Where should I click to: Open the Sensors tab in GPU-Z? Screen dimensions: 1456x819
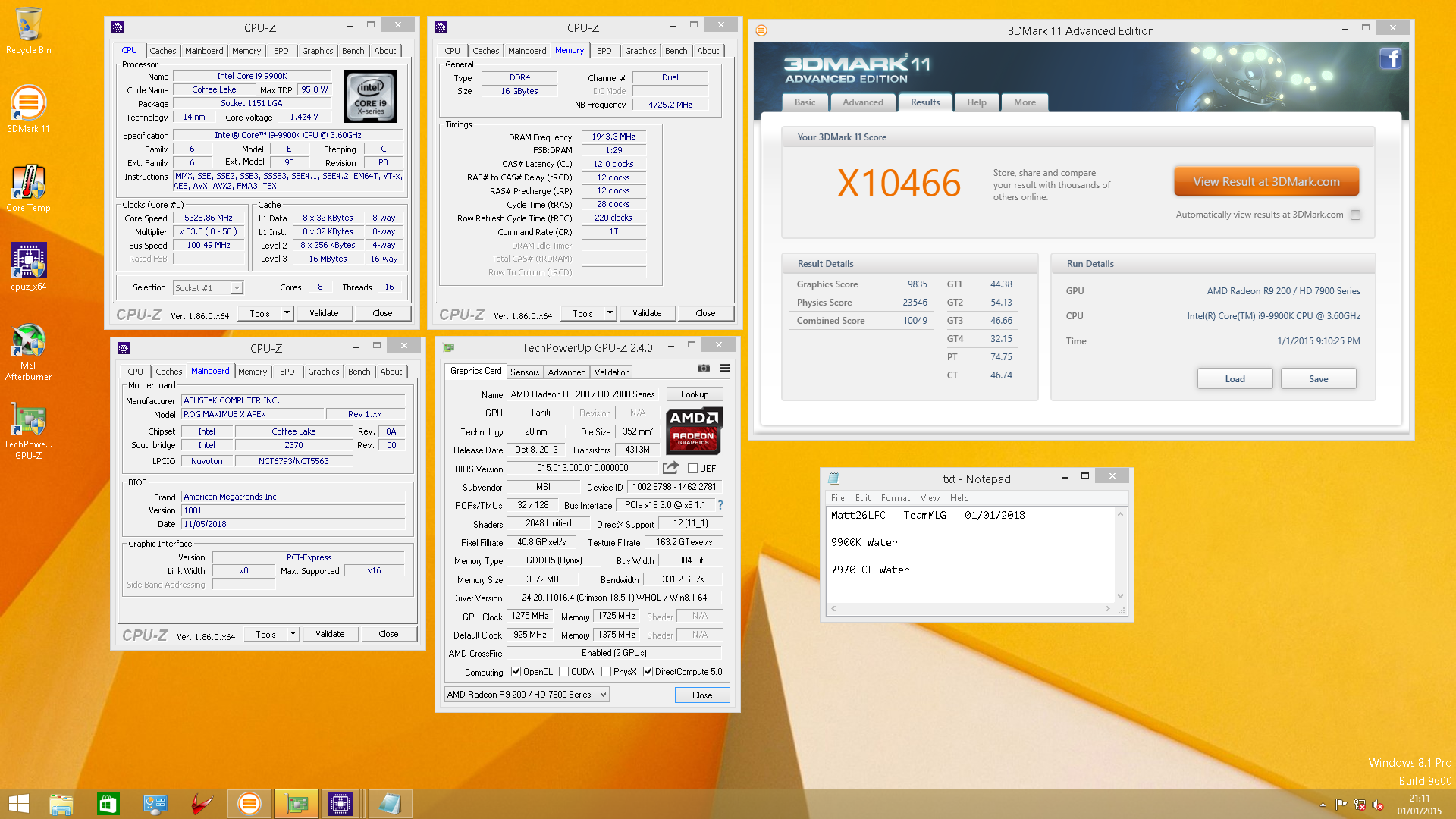point(525,372)
